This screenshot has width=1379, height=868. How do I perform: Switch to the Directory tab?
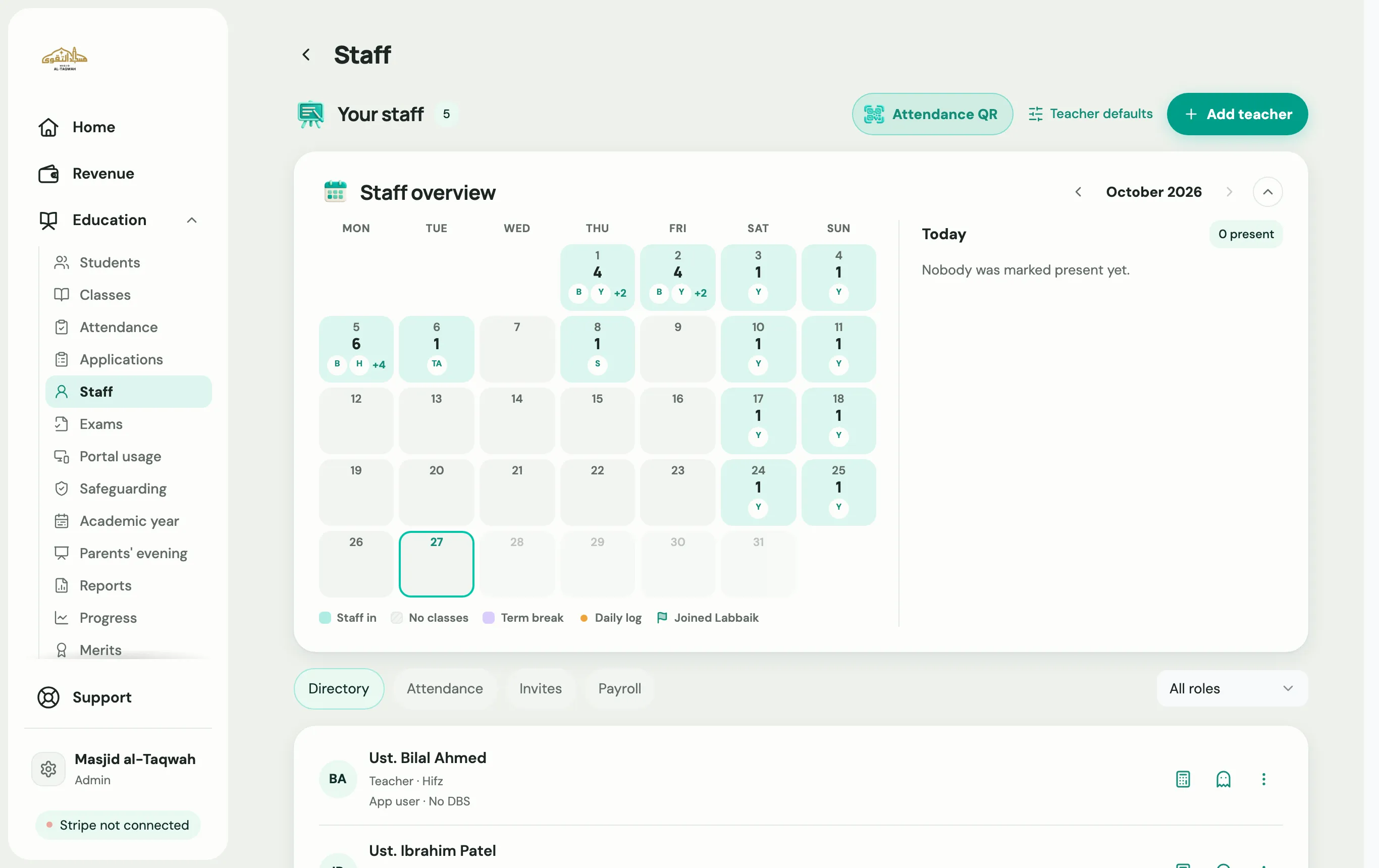[339, 689]
